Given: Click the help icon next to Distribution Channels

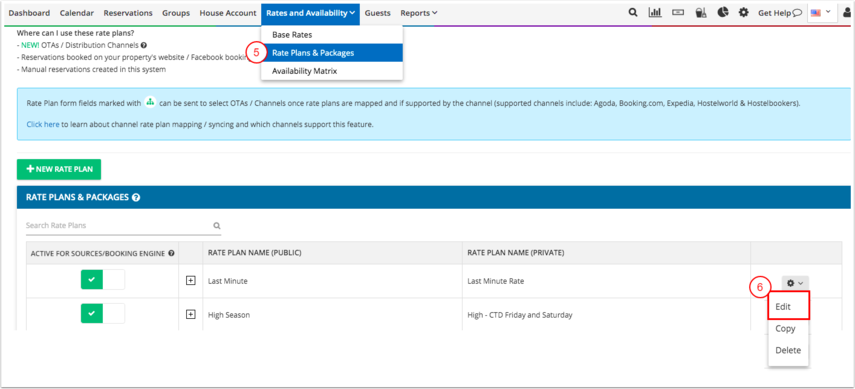Looking at the screenshot, I should pyautogui.click(x=143, y=46).
